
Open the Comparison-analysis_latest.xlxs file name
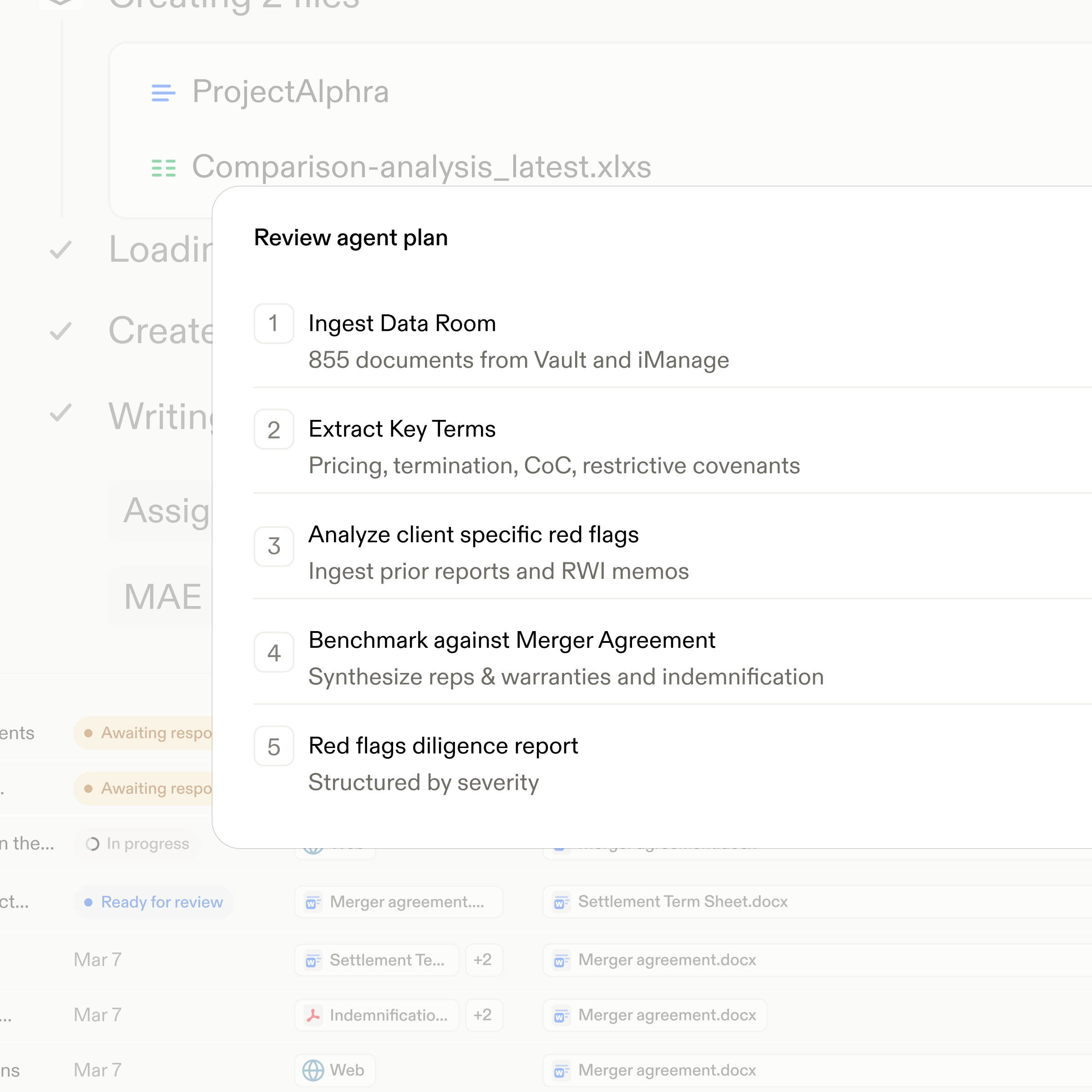click(422, 167)
